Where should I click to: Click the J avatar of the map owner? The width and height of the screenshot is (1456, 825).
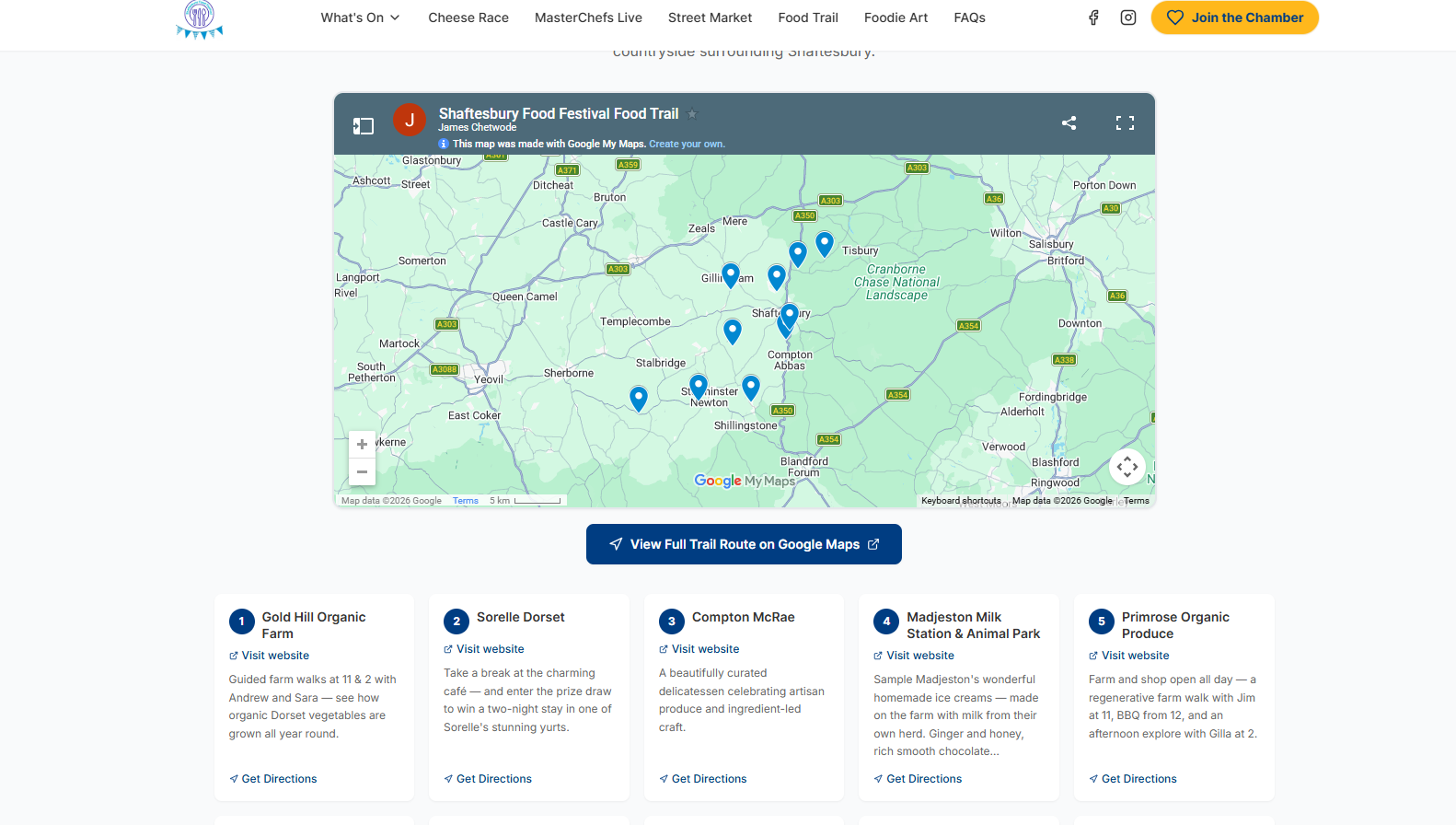pyautogui.click(x=410, y=120)
